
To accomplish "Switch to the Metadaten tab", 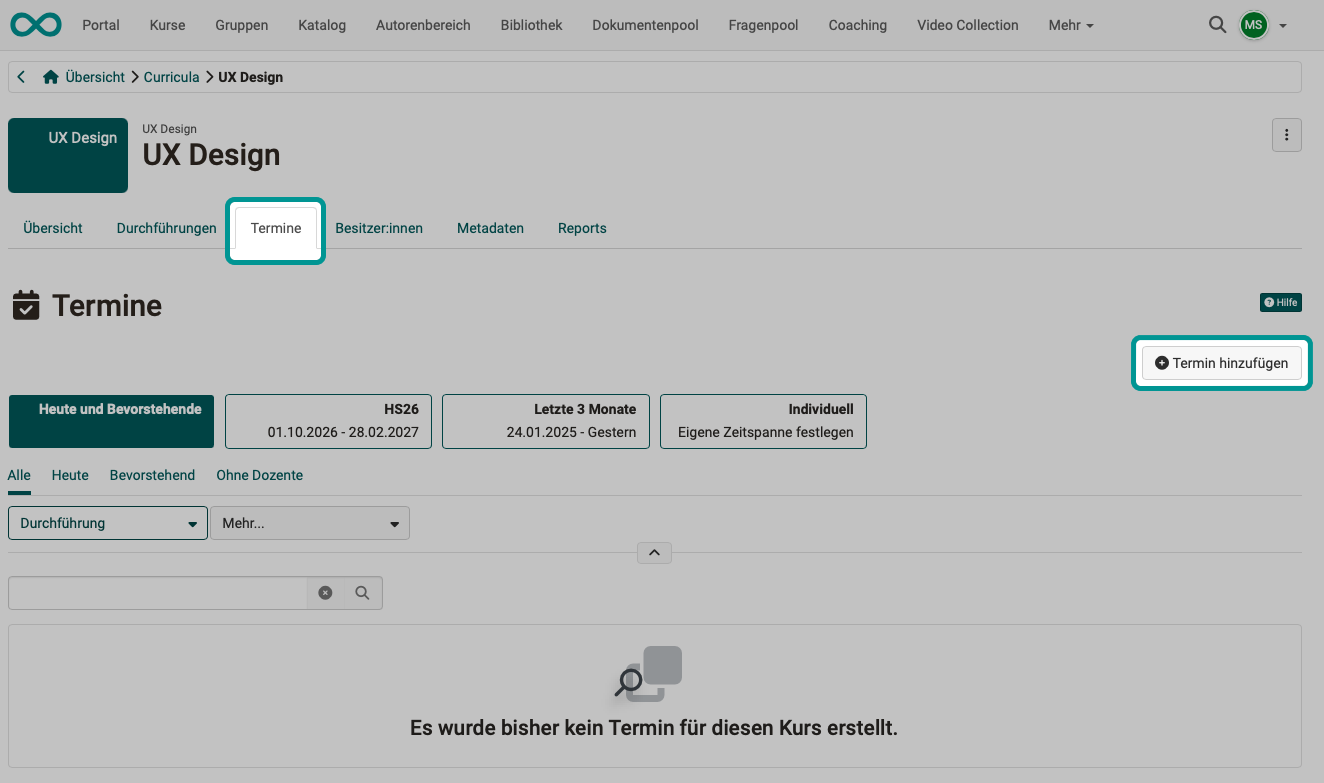I will (x=490, y=228).
